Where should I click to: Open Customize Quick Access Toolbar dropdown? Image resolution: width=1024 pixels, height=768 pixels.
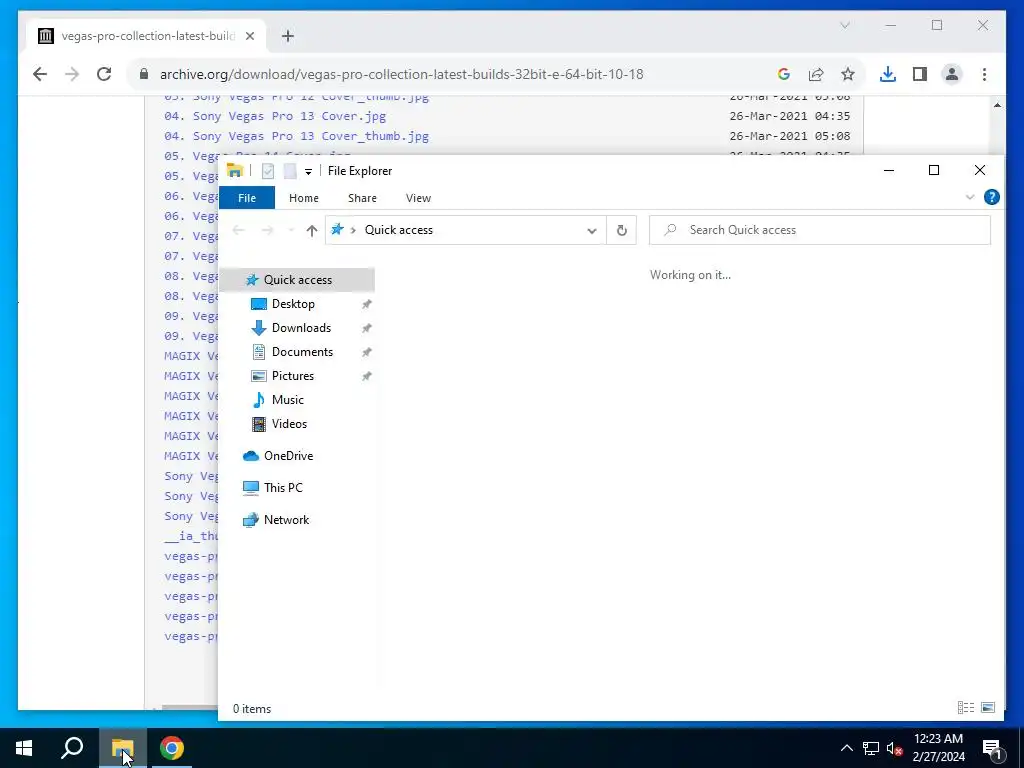pos(308,172)
